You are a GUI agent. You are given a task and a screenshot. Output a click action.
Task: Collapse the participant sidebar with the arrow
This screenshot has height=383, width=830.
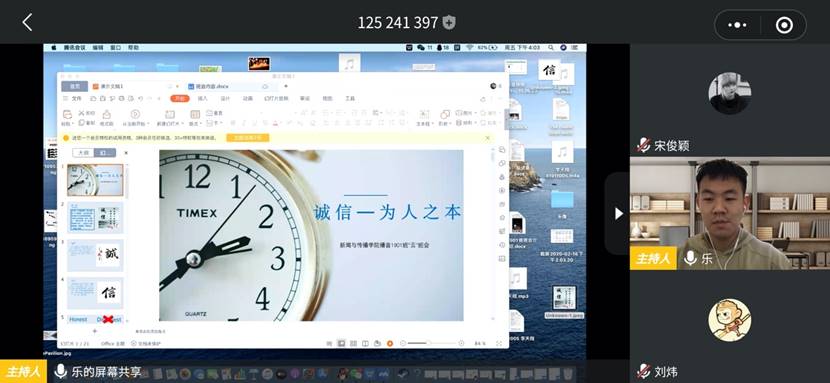click(618, 213)
